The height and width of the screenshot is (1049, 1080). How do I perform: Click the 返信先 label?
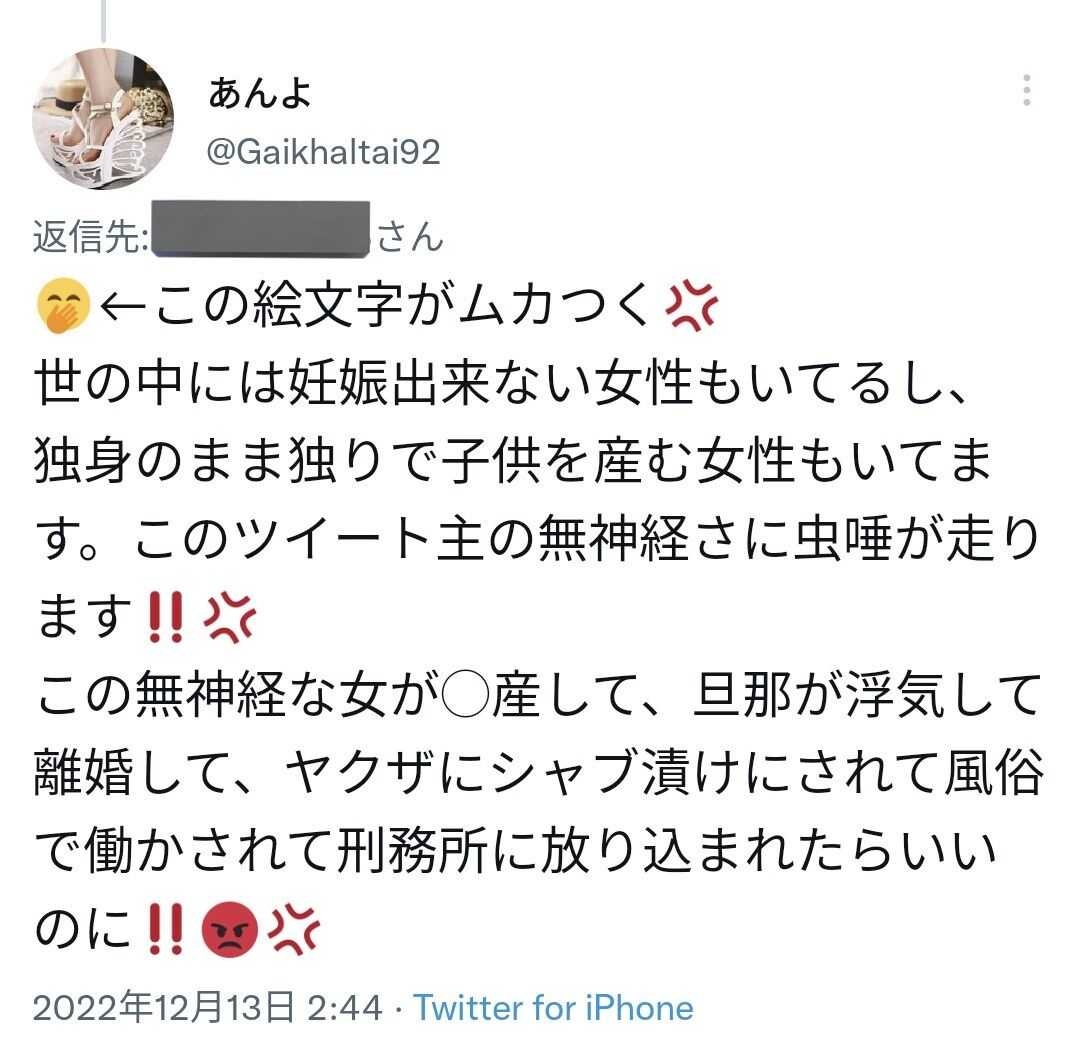pyautogui.click(x=90, y=236)
